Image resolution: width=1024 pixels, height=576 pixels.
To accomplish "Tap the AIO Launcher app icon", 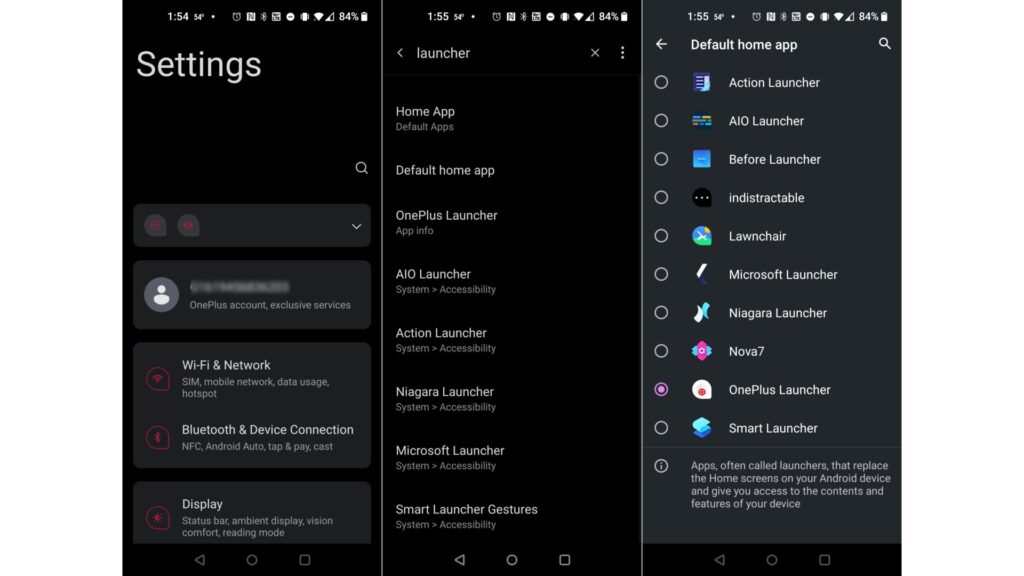I will (x=701, y=121).
